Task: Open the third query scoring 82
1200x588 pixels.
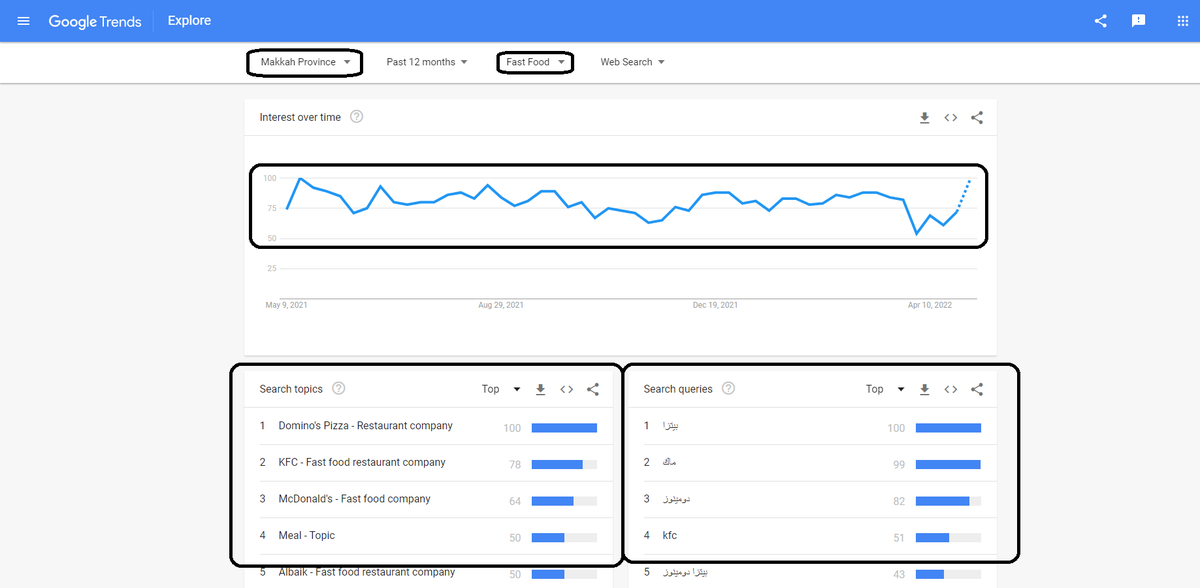Action: (813, 499)
